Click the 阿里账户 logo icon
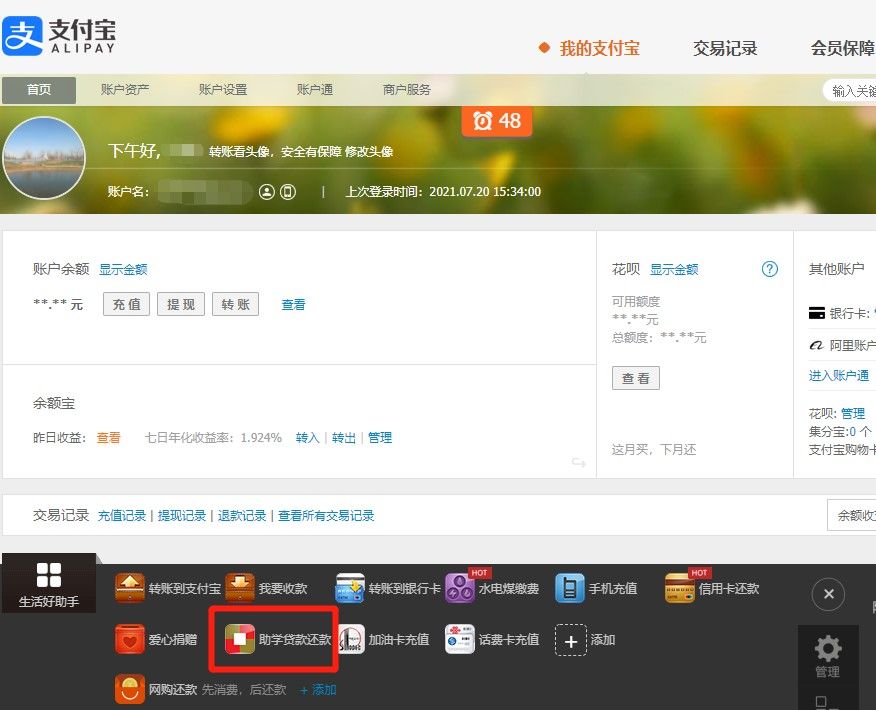 click(x=817, y=345)
